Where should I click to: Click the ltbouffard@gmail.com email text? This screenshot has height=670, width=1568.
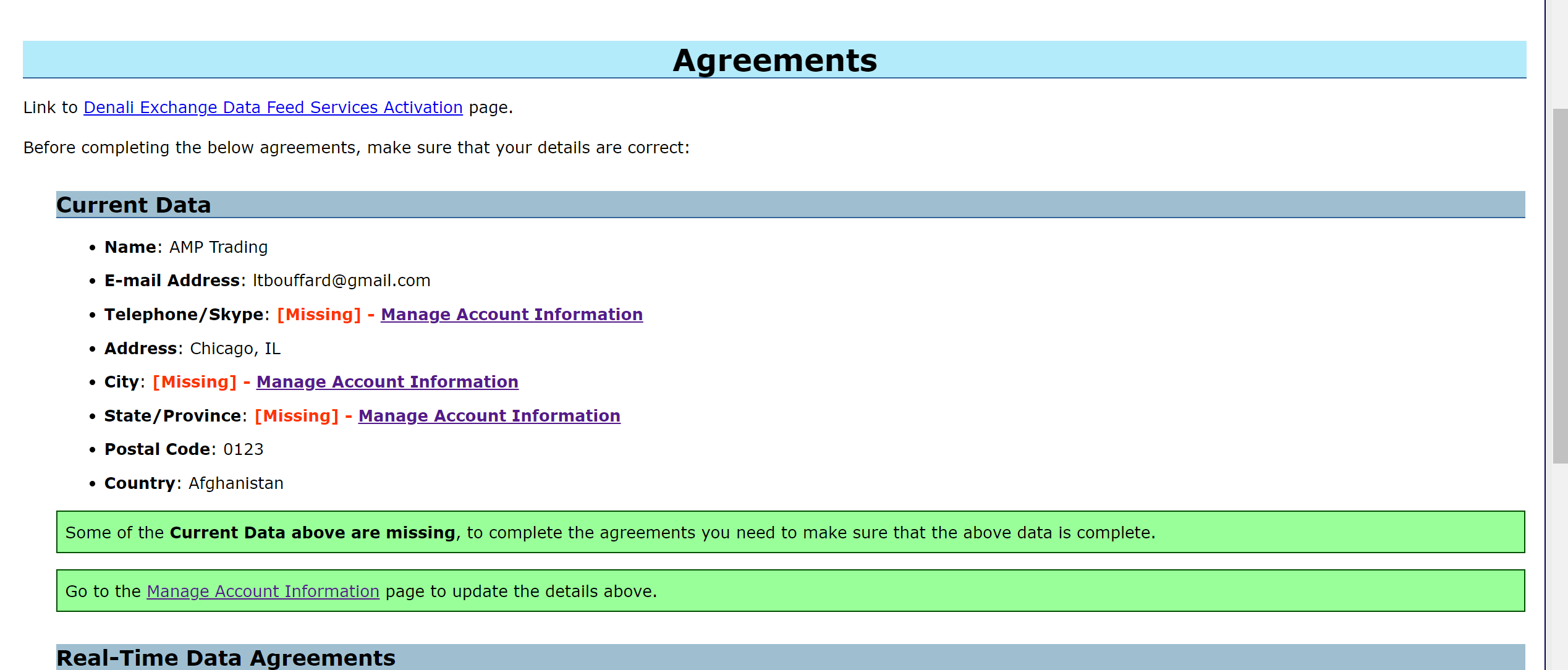(x=341, y=281)
